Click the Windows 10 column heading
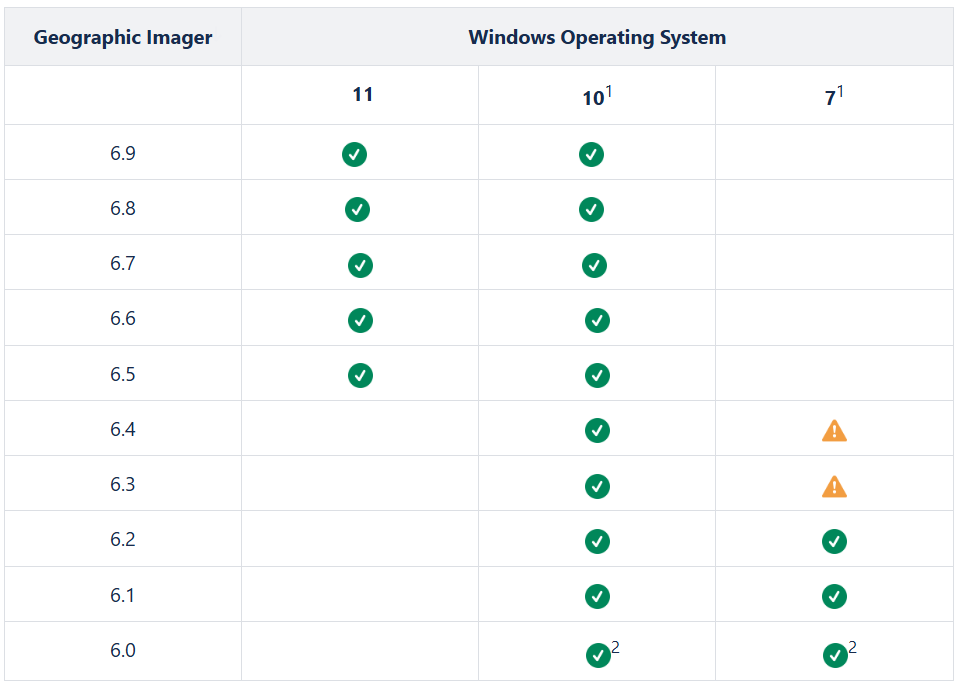 pos(596,97)
